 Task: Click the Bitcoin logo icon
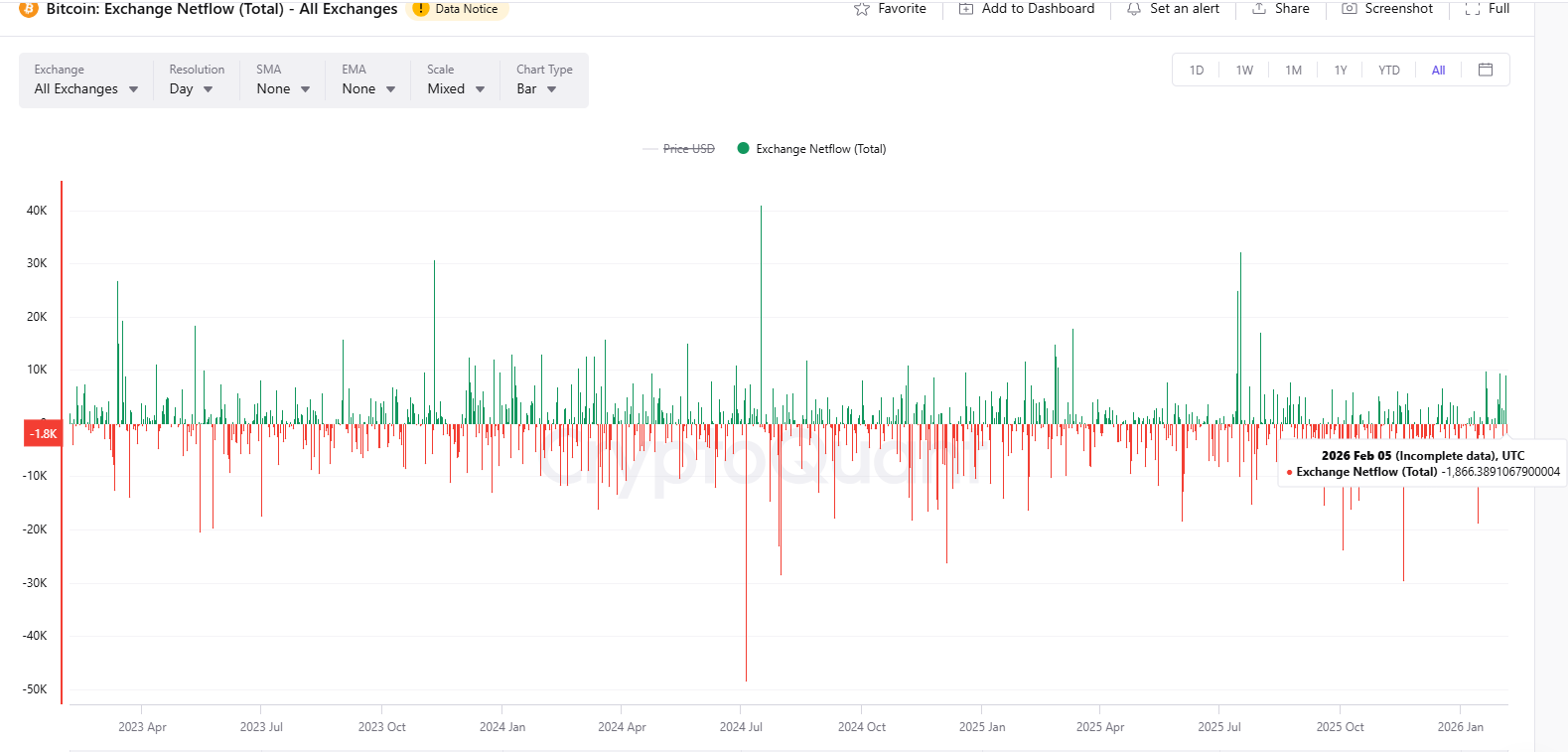(29, 9)
